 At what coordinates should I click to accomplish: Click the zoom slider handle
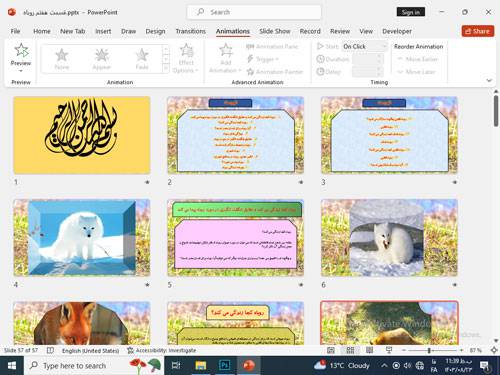[429, 350]
